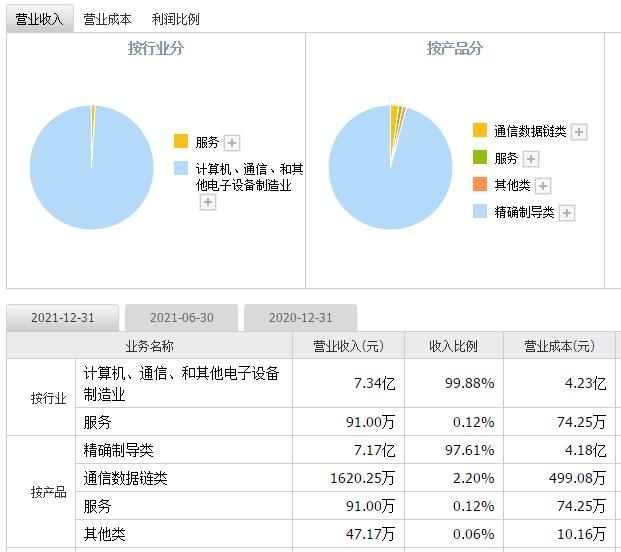Viewport: 621px width, 552px height.
Task: Open the 2020-12-31 report tab
Action: [x=301, y=318]
